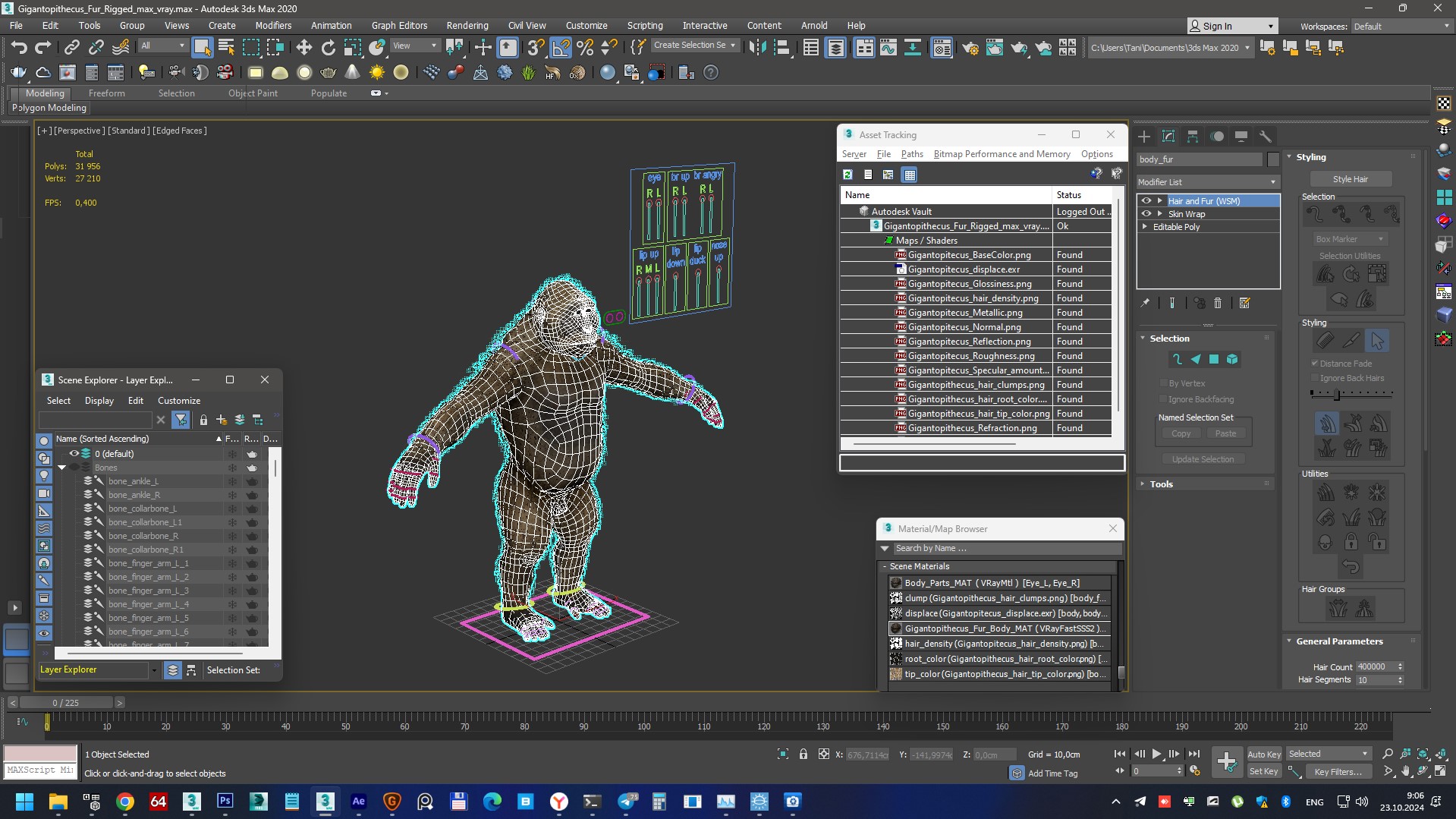Viewport: 1456px width, 819px height.
Task: Toggle Distance Fade checkbox
Action: [x=1315, y=364]
